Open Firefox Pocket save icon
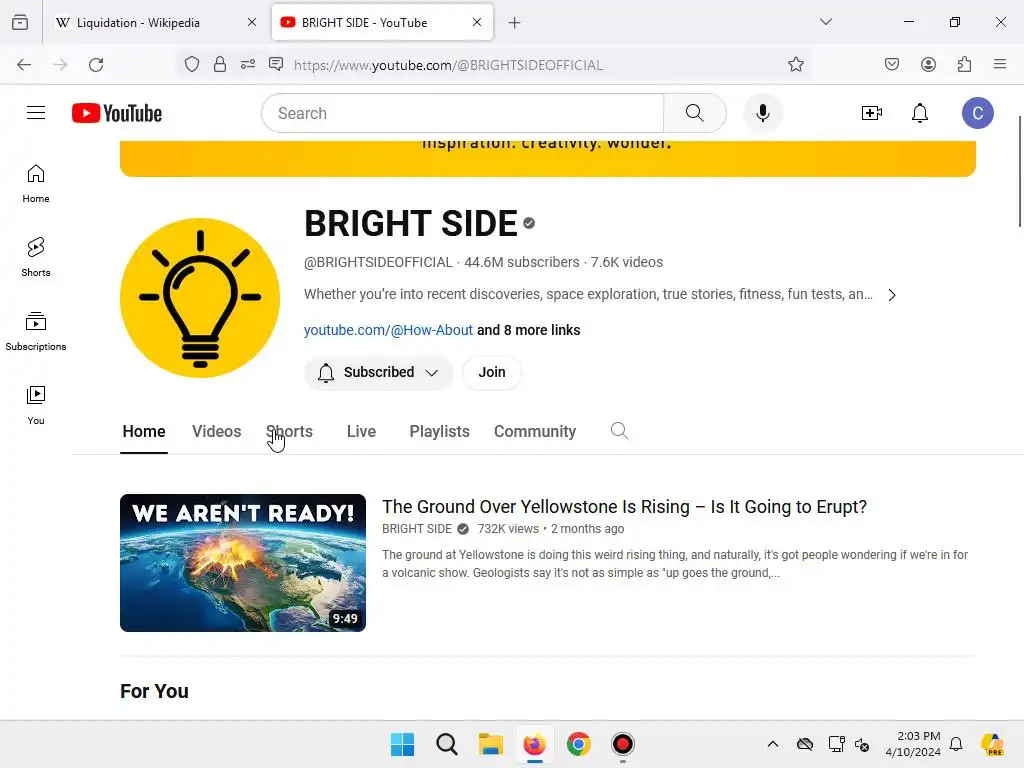 pos(892,64)
